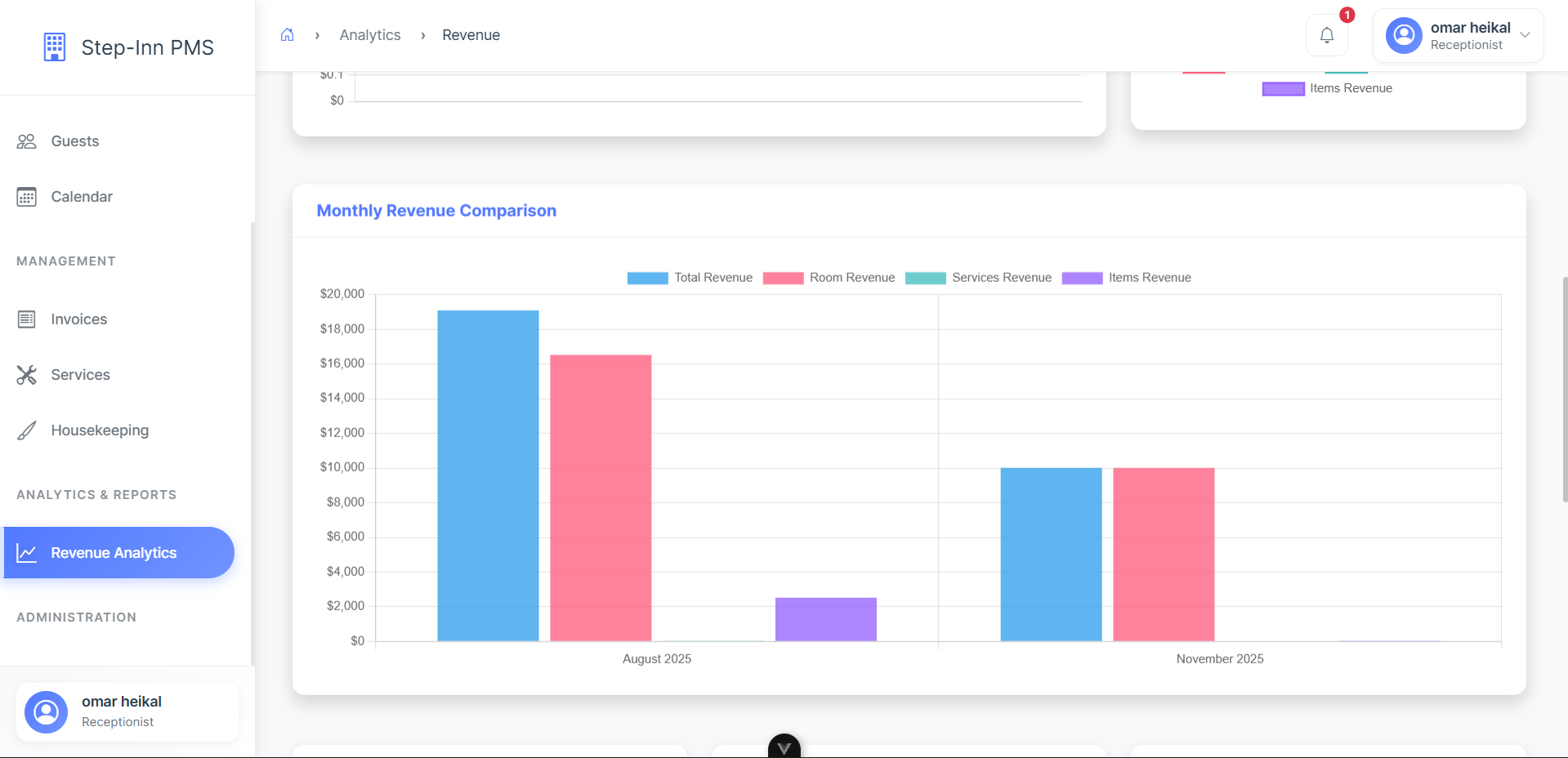Open the Housekeeping brush icon

[26, 430]
